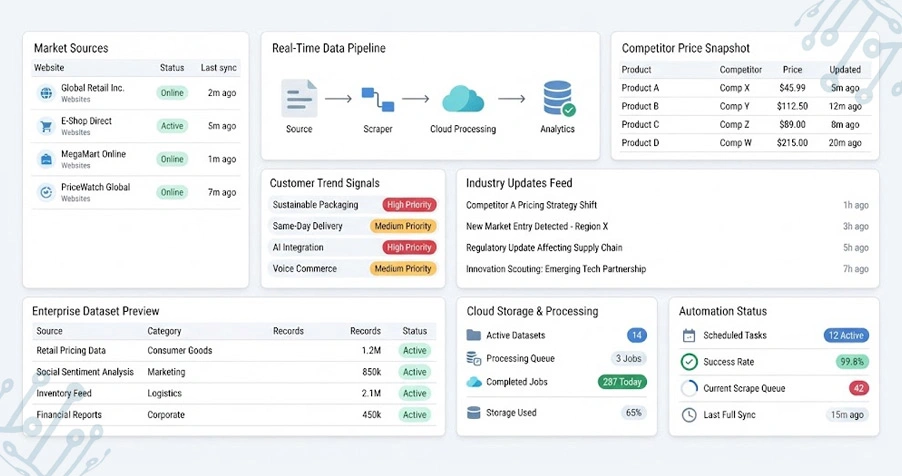Image resolution: width=902 pixels, height=476 pixels.
Task: Select the $112.50 price for Product B
Action: [x=792, y=106]
